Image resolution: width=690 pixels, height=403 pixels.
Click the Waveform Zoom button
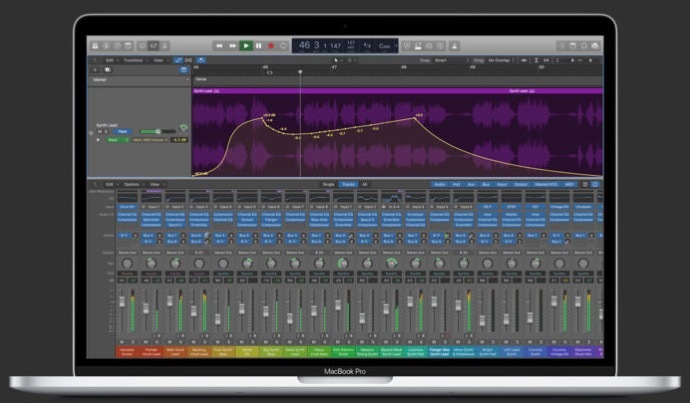[x=524, y=60]
